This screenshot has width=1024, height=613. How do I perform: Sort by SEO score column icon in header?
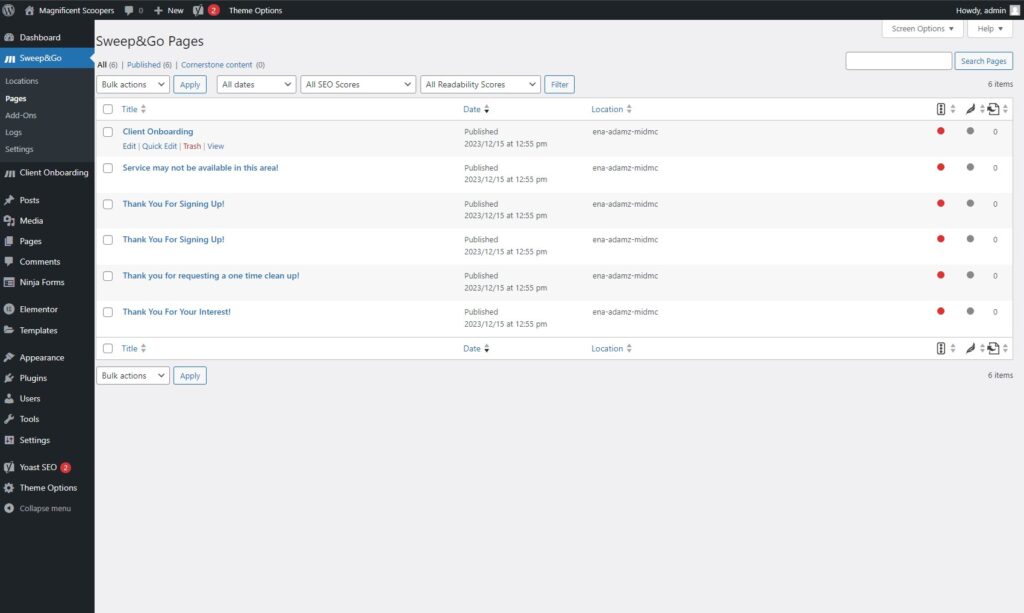(x=940, y=109)
